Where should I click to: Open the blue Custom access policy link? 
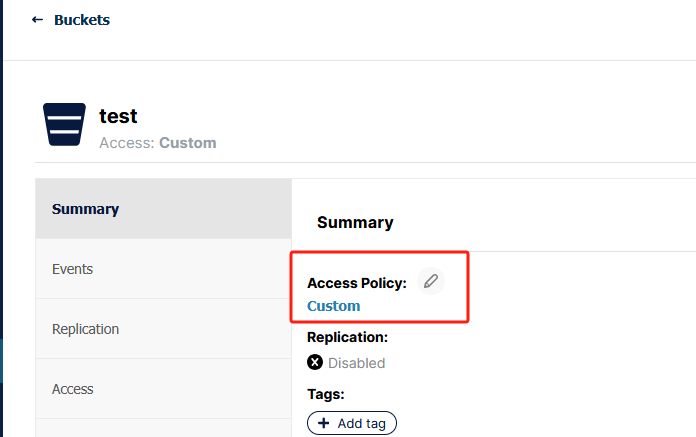333,306
